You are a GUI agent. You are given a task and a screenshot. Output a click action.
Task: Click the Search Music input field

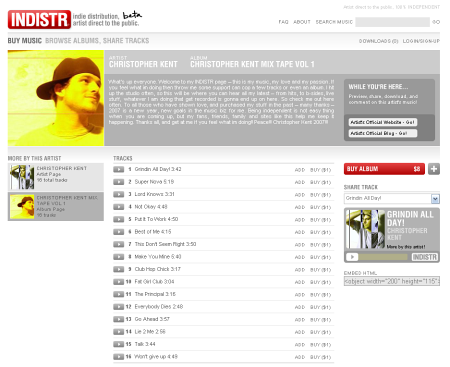coord(392,22)
